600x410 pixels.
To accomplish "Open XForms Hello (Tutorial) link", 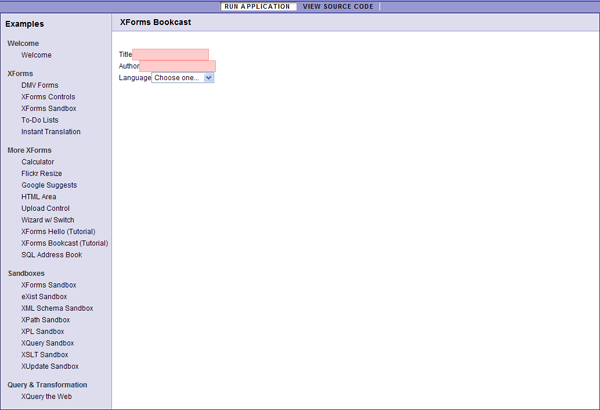I will pos(58,231).
